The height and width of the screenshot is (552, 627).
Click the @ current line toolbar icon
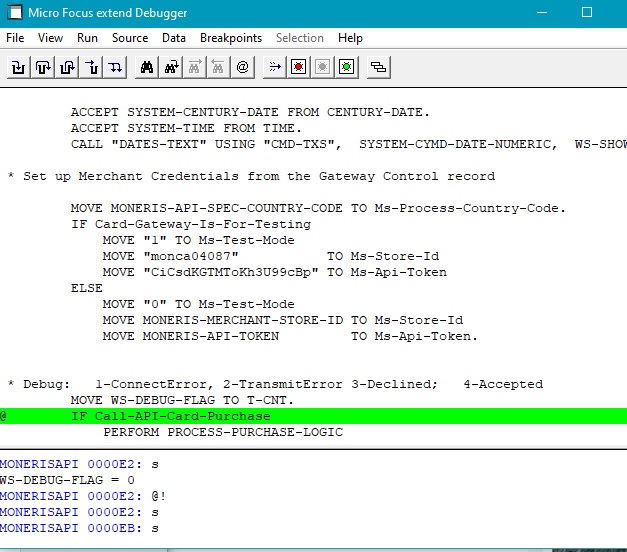pos(242,67)
